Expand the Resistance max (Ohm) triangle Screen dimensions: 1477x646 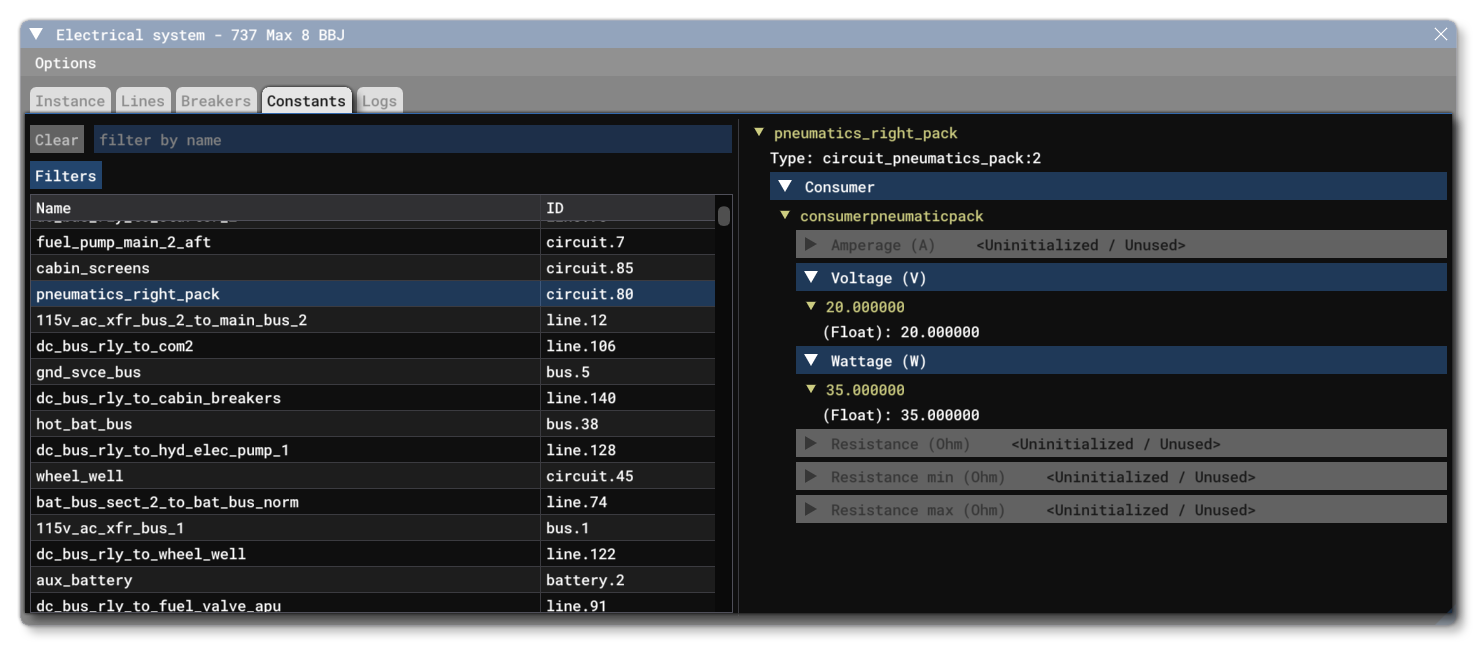pyautogui.click(x=812, y=510)
